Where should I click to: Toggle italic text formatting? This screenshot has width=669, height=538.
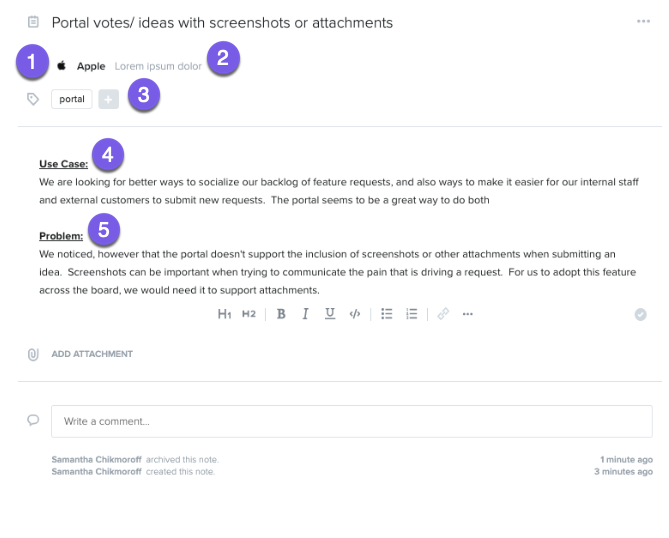click(x=305, y=314)
